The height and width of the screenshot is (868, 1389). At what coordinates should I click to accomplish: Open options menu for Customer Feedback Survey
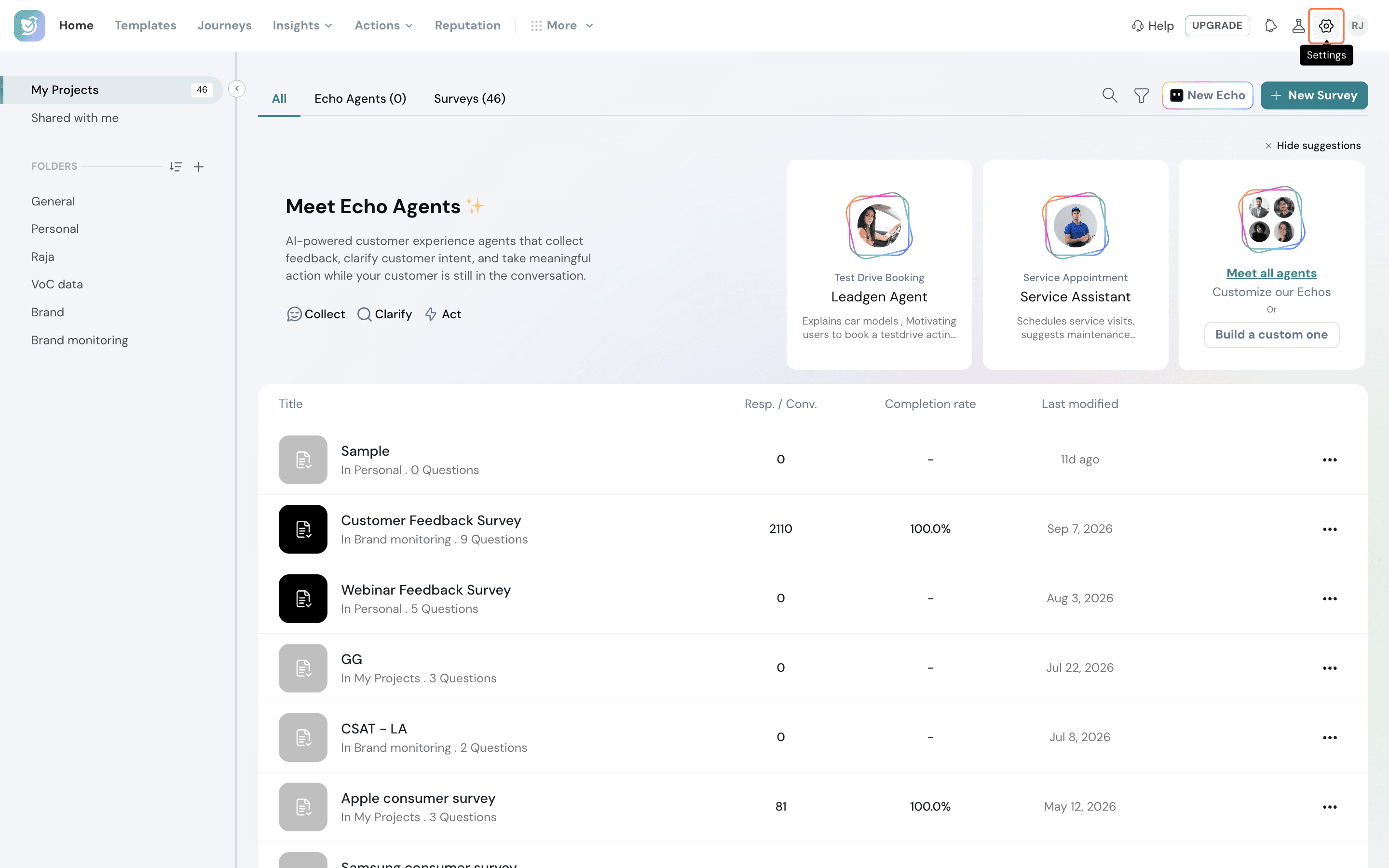pyautogui.click(x=1329, y=529)
